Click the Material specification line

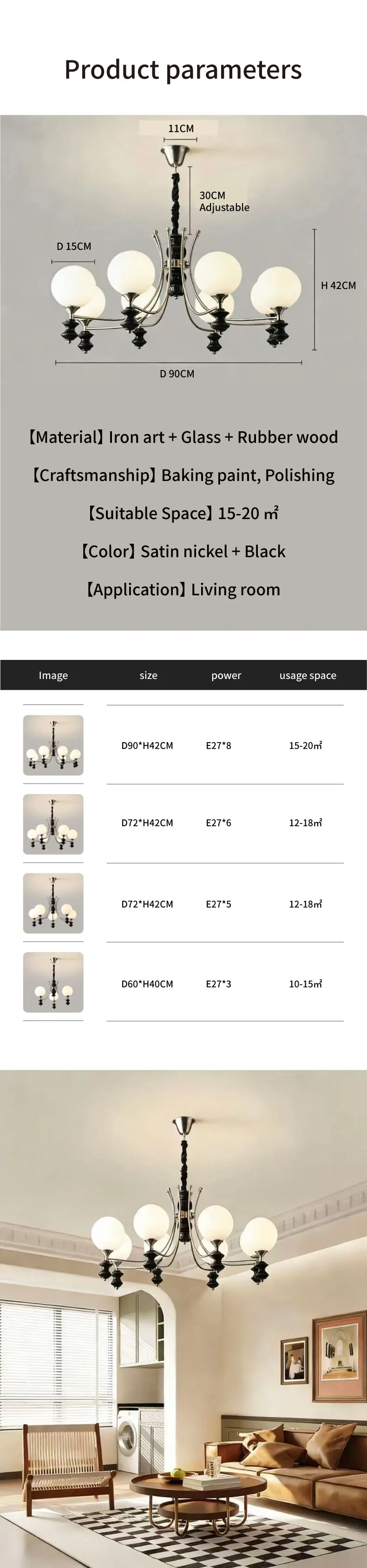183,437
